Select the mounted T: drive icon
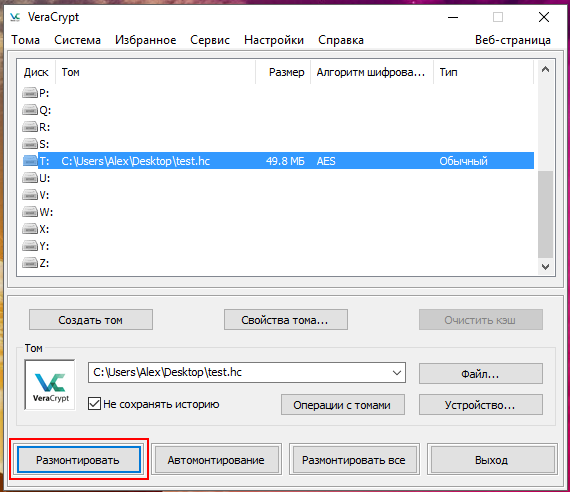Screen dimensions: 570x492 point(30,161)
